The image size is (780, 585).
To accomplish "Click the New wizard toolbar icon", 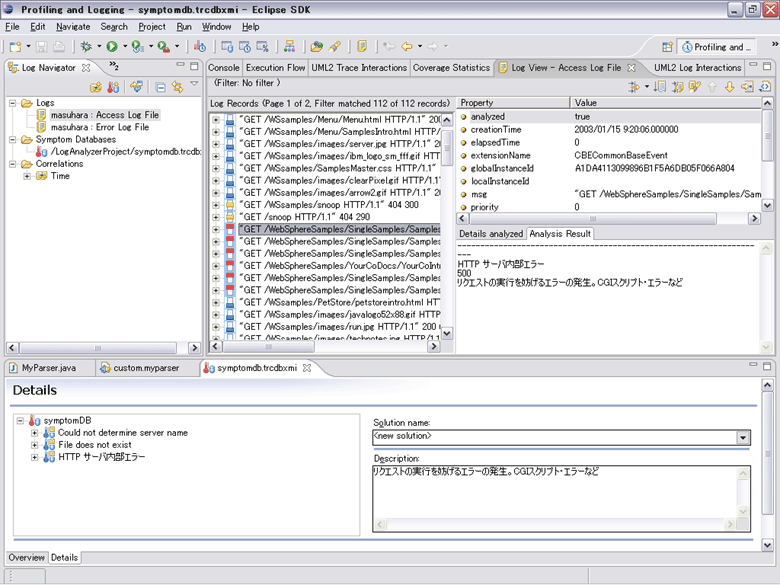I will tap(15, 47).
